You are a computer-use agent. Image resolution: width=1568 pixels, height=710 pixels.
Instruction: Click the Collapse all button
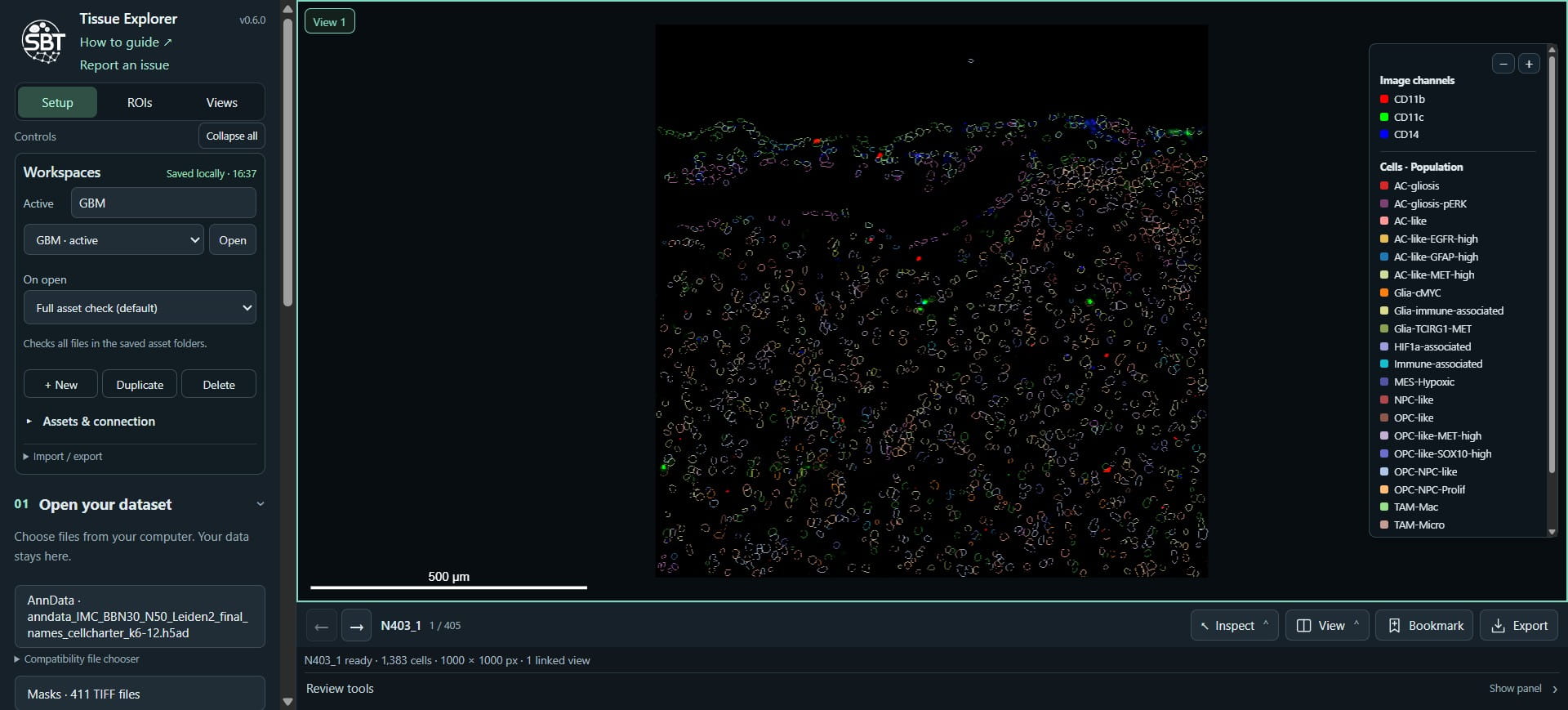pos(232,136)
